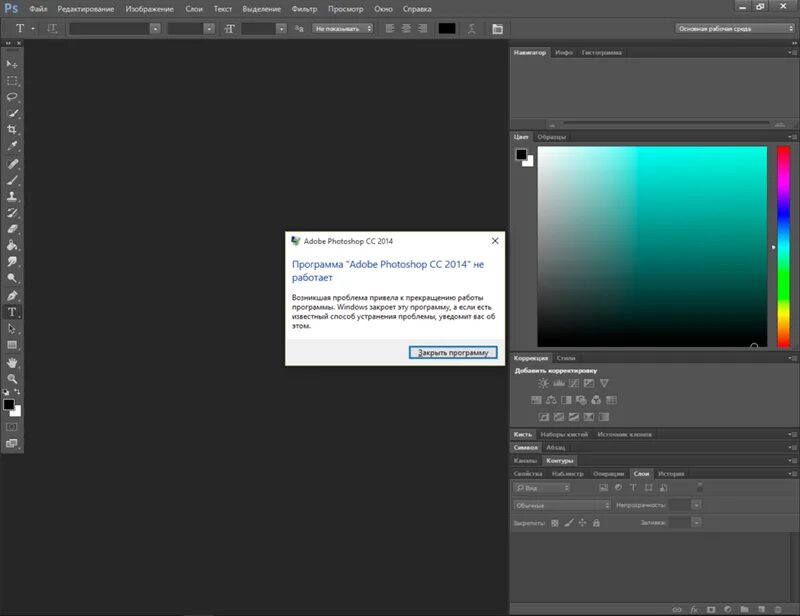Toggle lock all padlock icon
Image resolution: width=800 pixels, height=616 pixels.
(x=596, y=523)
